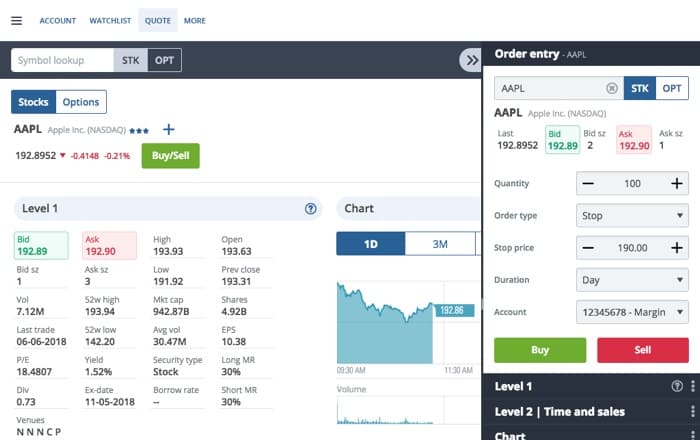This screenshot has height=440, width=700.
Task: Open Level 1 help in quote section
Action: click(x=311, y=208)
